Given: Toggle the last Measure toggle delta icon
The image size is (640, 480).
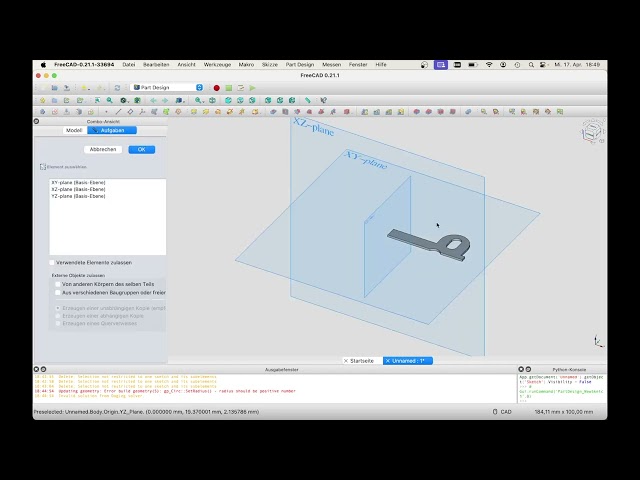Looking at the screenshot, I should (x=560, y=111).
